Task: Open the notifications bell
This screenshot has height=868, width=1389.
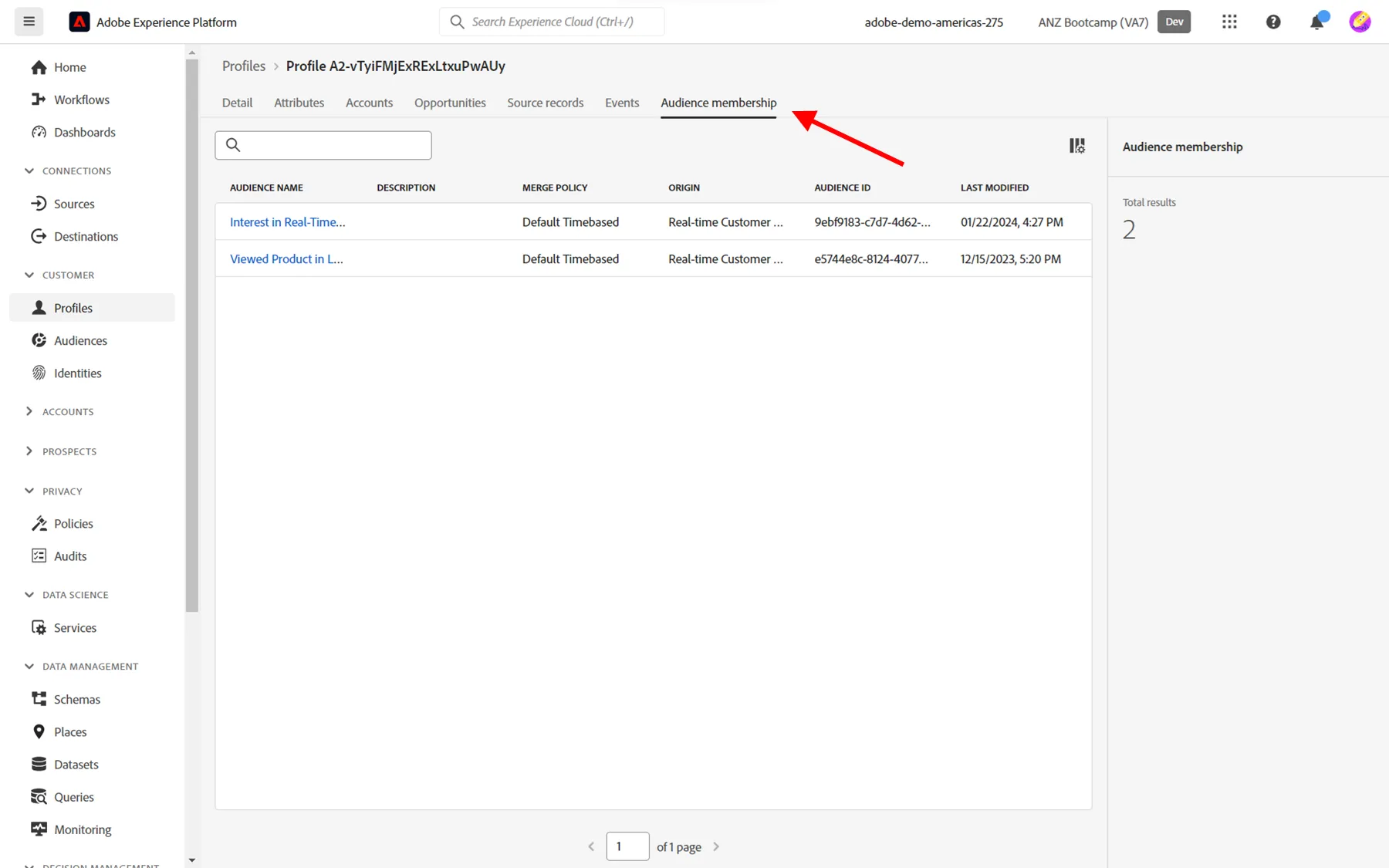Action: tap(1317, 22)
